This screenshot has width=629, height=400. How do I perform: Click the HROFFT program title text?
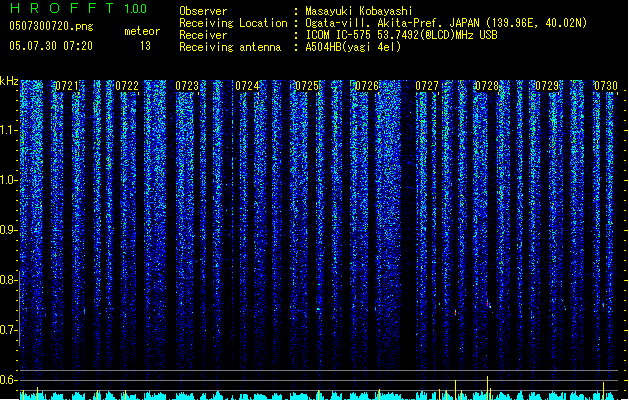click(62, 8)
